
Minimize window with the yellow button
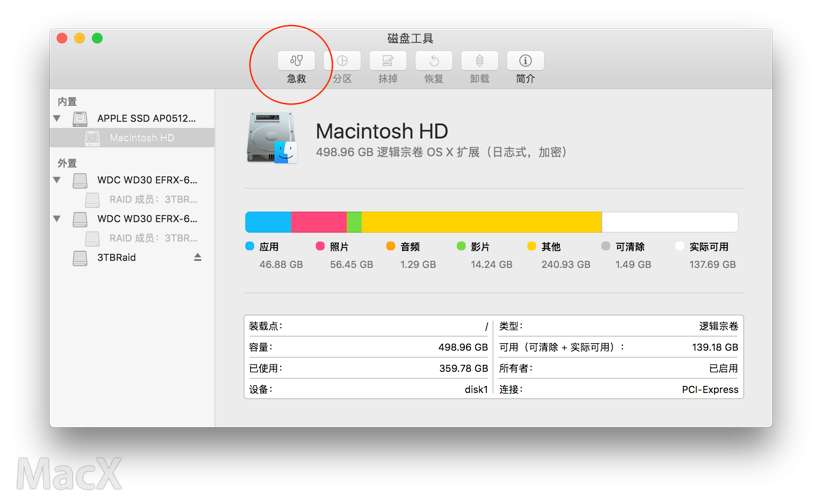tap(80, 38)
